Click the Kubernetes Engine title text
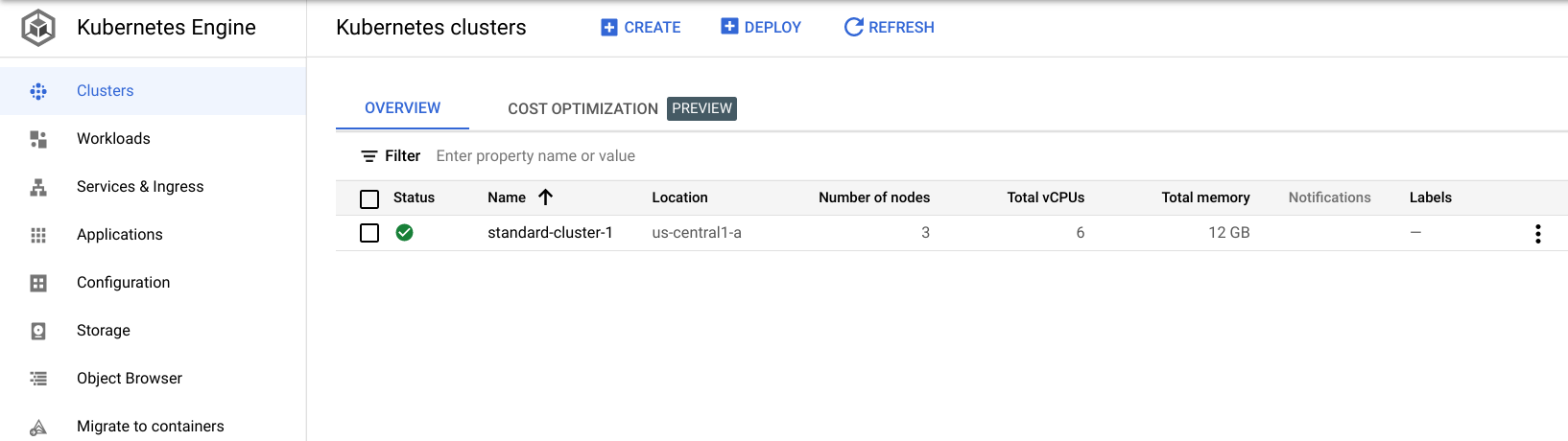This screenshot has width=1568, height=441. pyautogui.click(x=166, y=28)
